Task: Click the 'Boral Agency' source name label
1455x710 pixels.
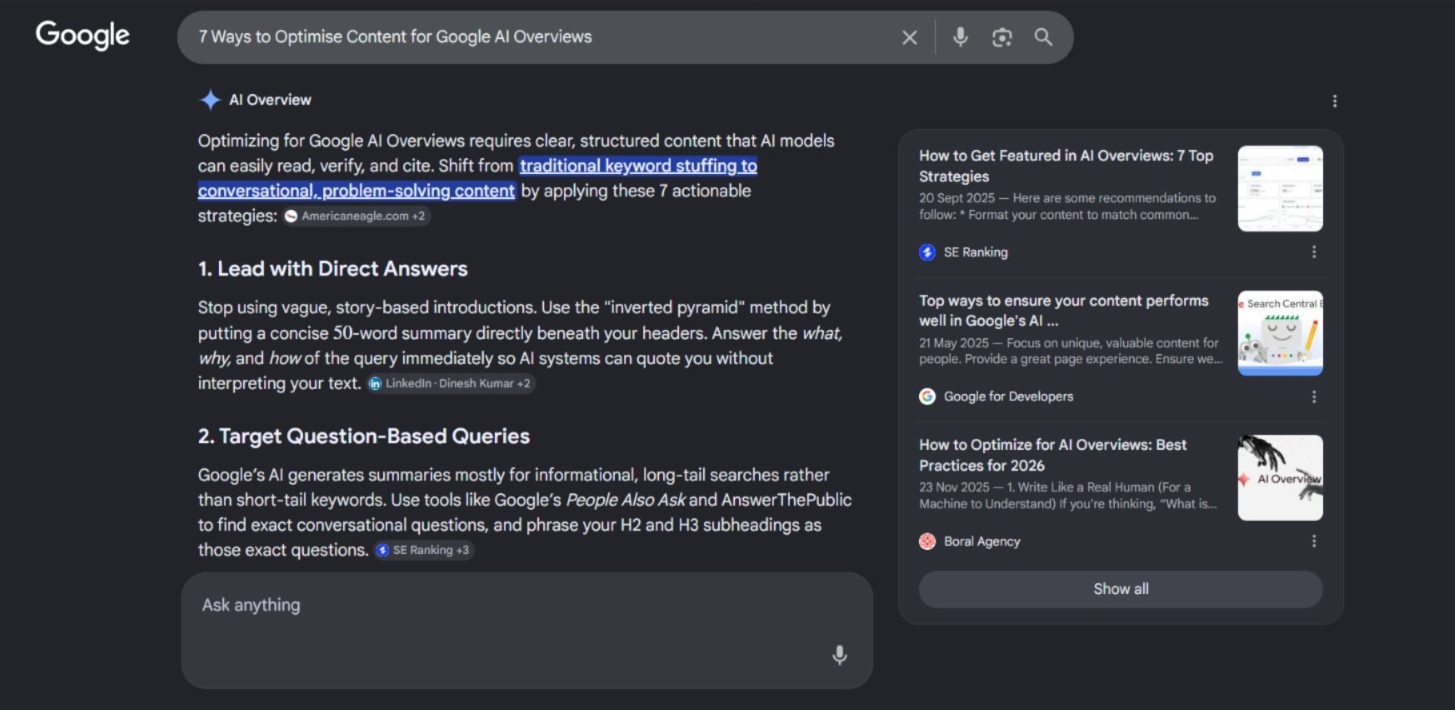Action: point(982,541)
